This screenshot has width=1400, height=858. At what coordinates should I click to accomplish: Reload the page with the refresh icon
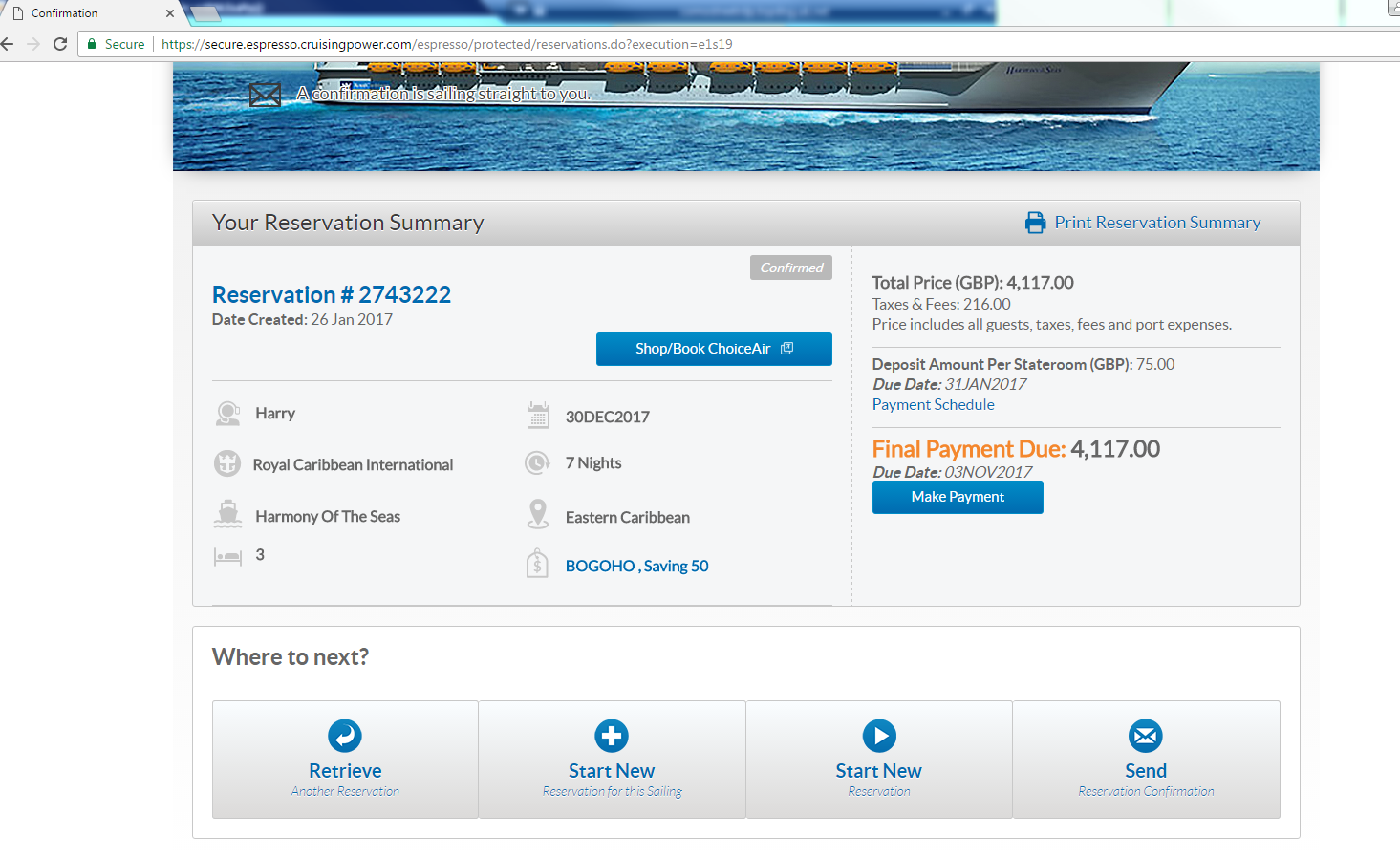pyautogui.click(x=60, y=44)
